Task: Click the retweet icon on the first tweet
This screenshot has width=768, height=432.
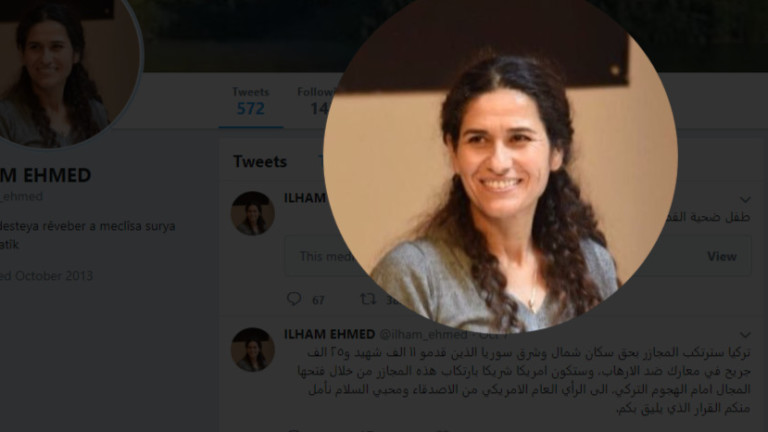Action: [368, 298]
